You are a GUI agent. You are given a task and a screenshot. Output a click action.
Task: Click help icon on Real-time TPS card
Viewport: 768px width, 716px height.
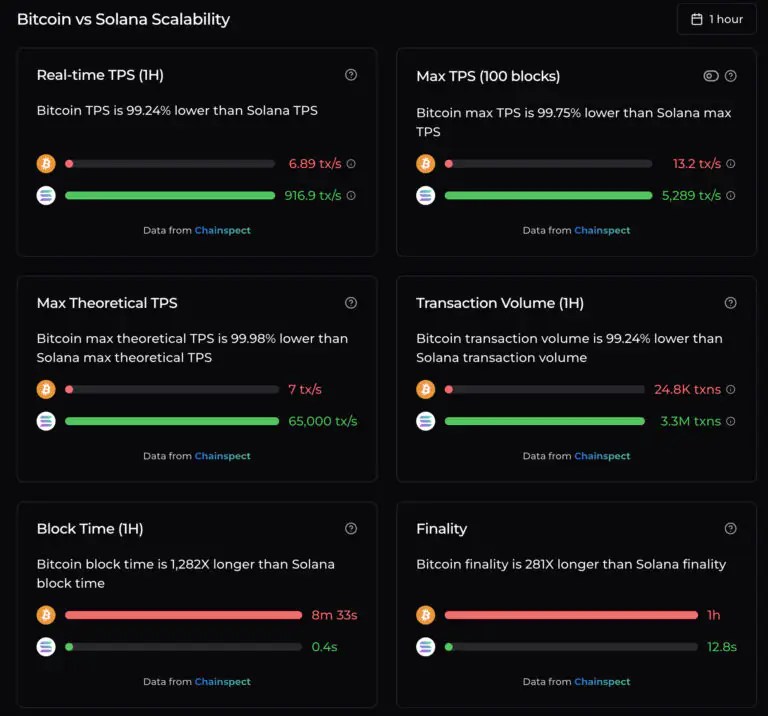click(351, 75)
